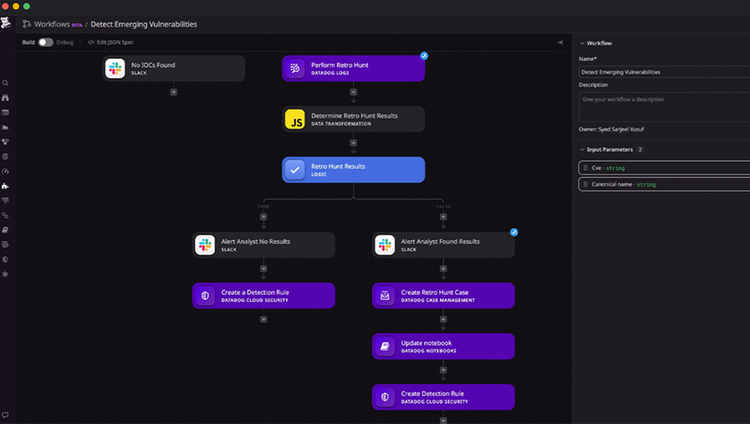This screenshot has width=750, height=424.
Task: Click blue edit badge on Perform Retro Hunt
Action: click(x=424, y=56)
